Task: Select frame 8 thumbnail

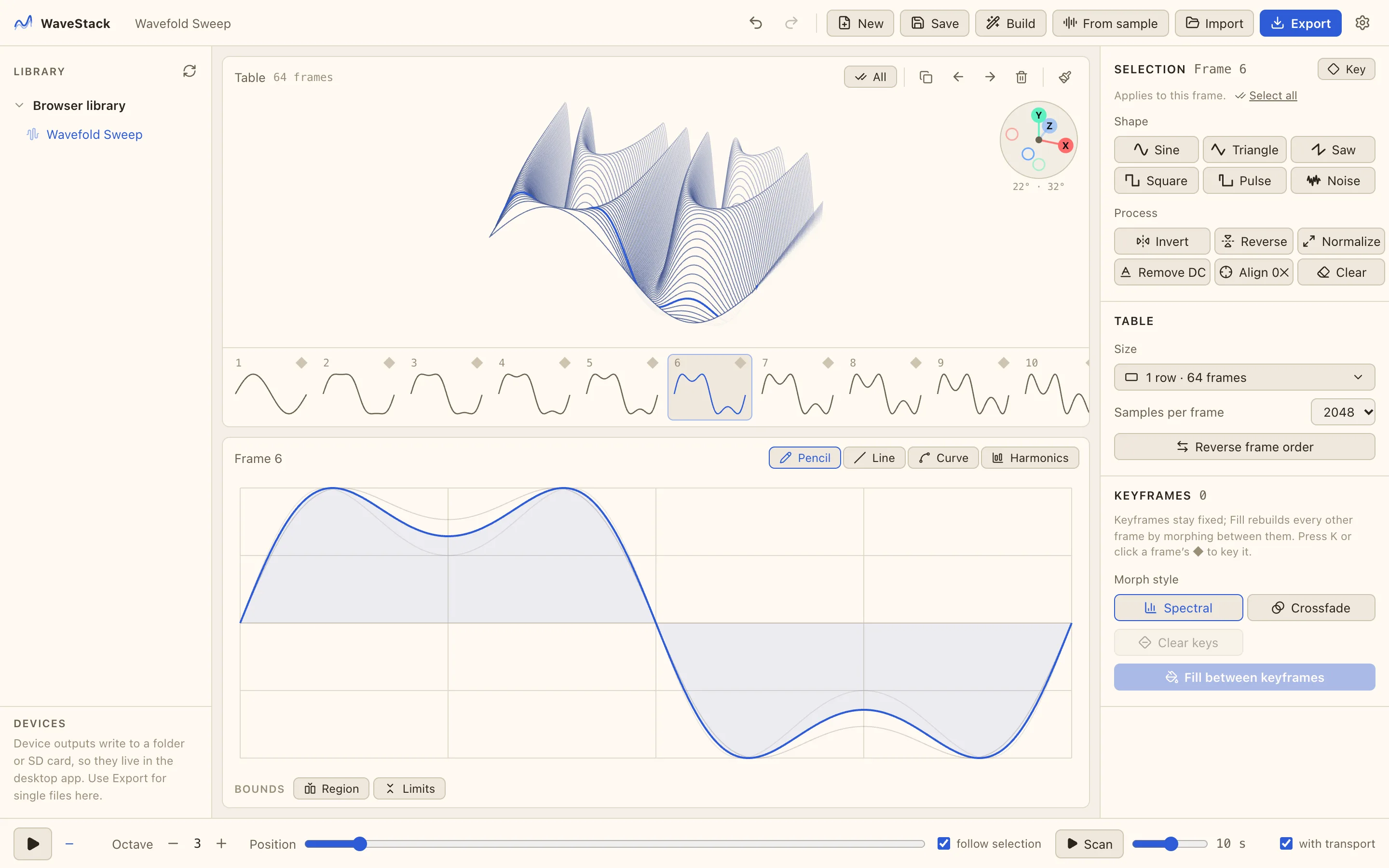Action: [885, 388]
